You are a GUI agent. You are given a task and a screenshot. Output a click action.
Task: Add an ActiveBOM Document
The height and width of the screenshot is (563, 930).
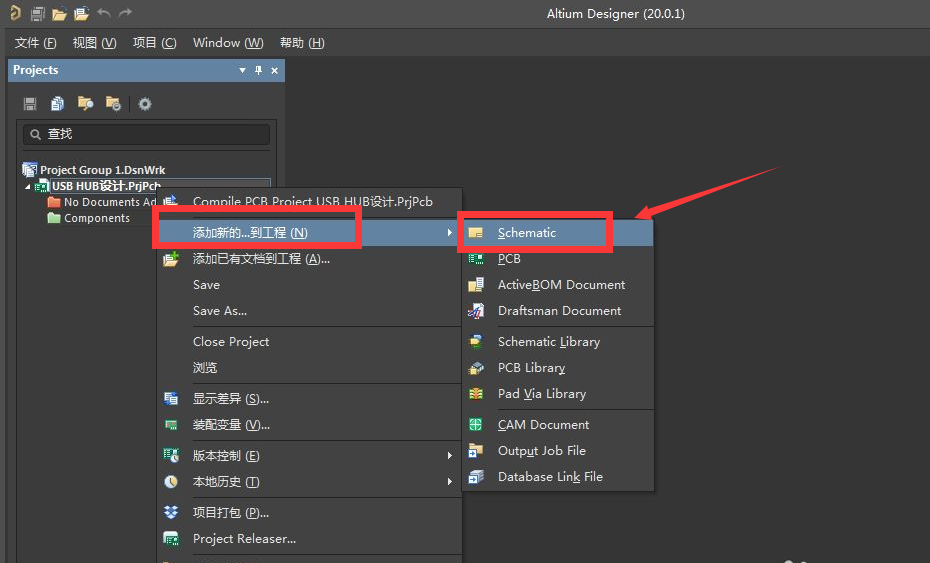click(558, 285)
